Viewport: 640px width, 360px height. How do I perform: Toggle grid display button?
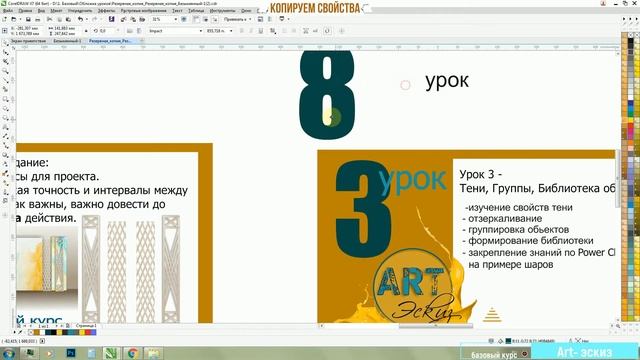click(205, 19)
